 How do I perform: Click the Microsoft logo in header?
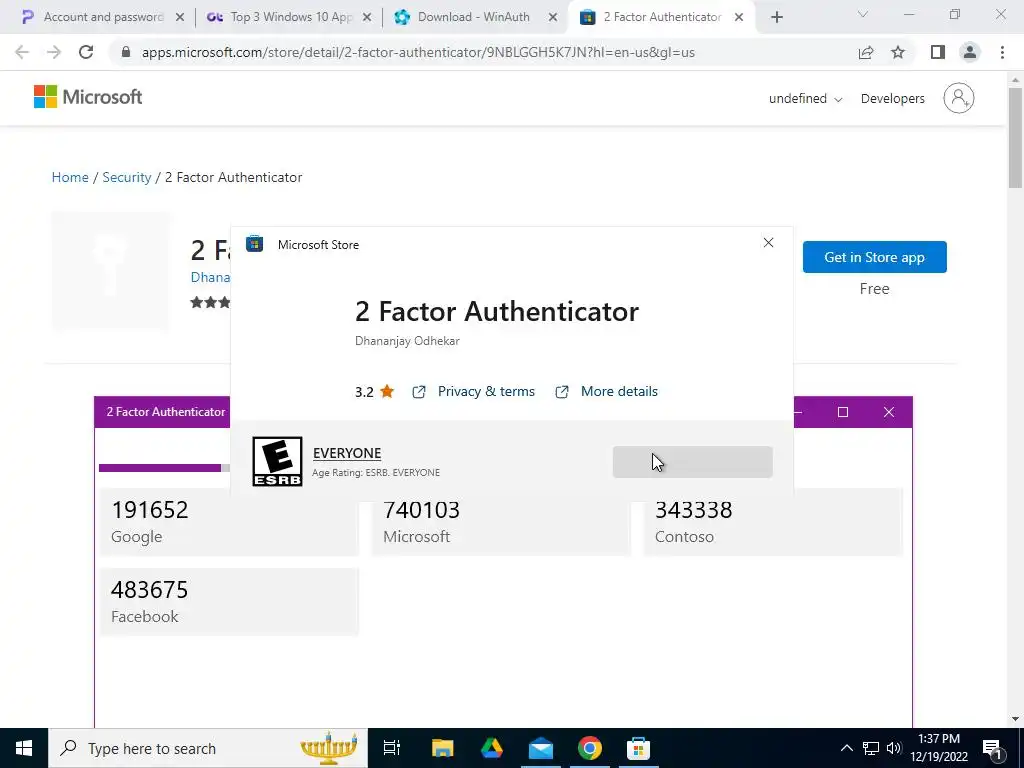click(88, 97)
